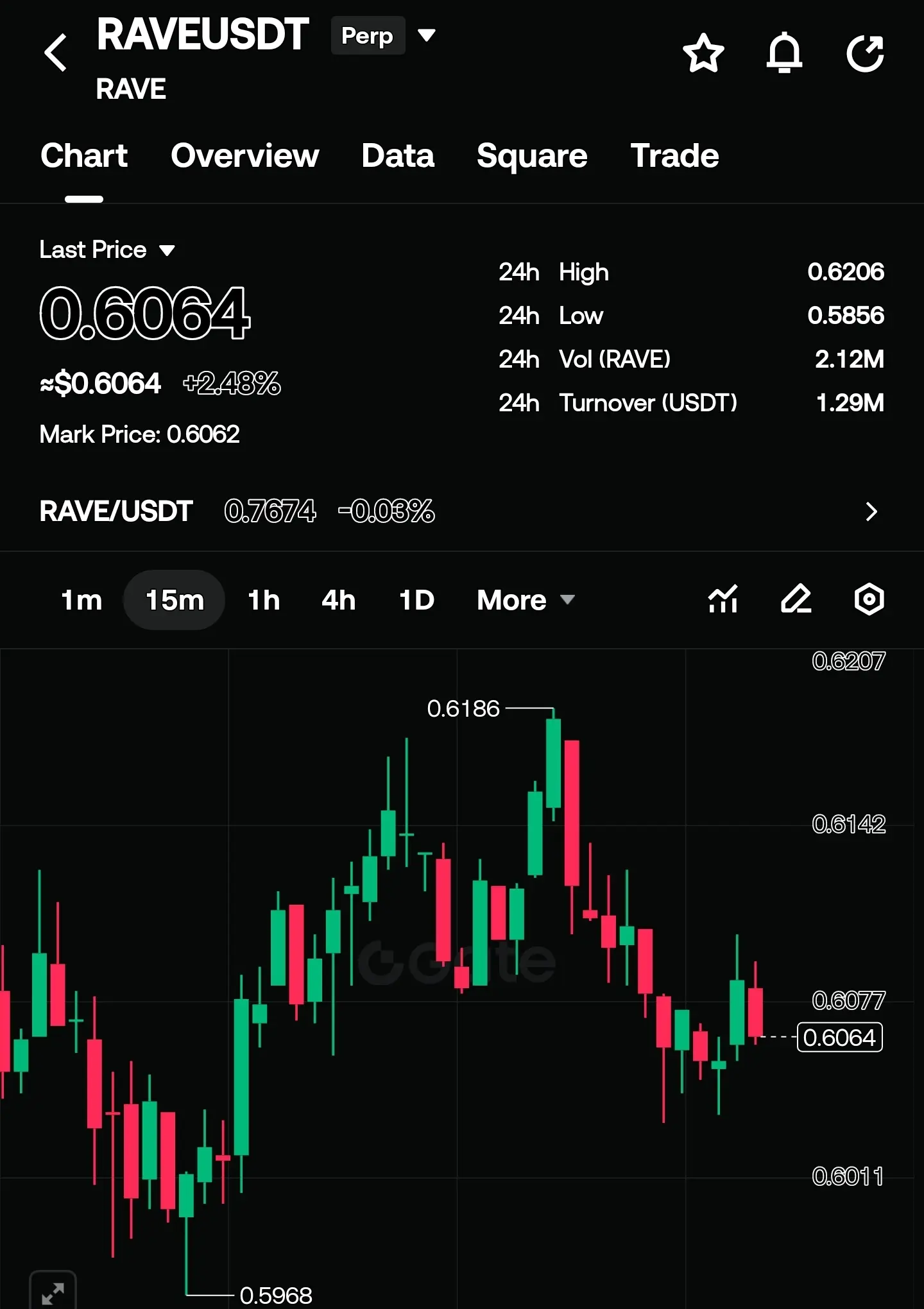The image size is (924, 1309).
Task: Select the 1h timeframe
Action: 264,600
